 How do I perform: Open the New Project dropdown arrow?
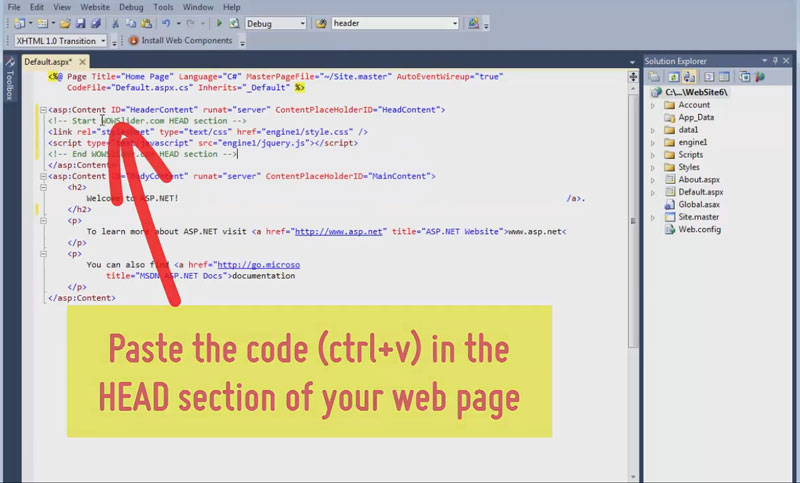[x=30, y=23]
